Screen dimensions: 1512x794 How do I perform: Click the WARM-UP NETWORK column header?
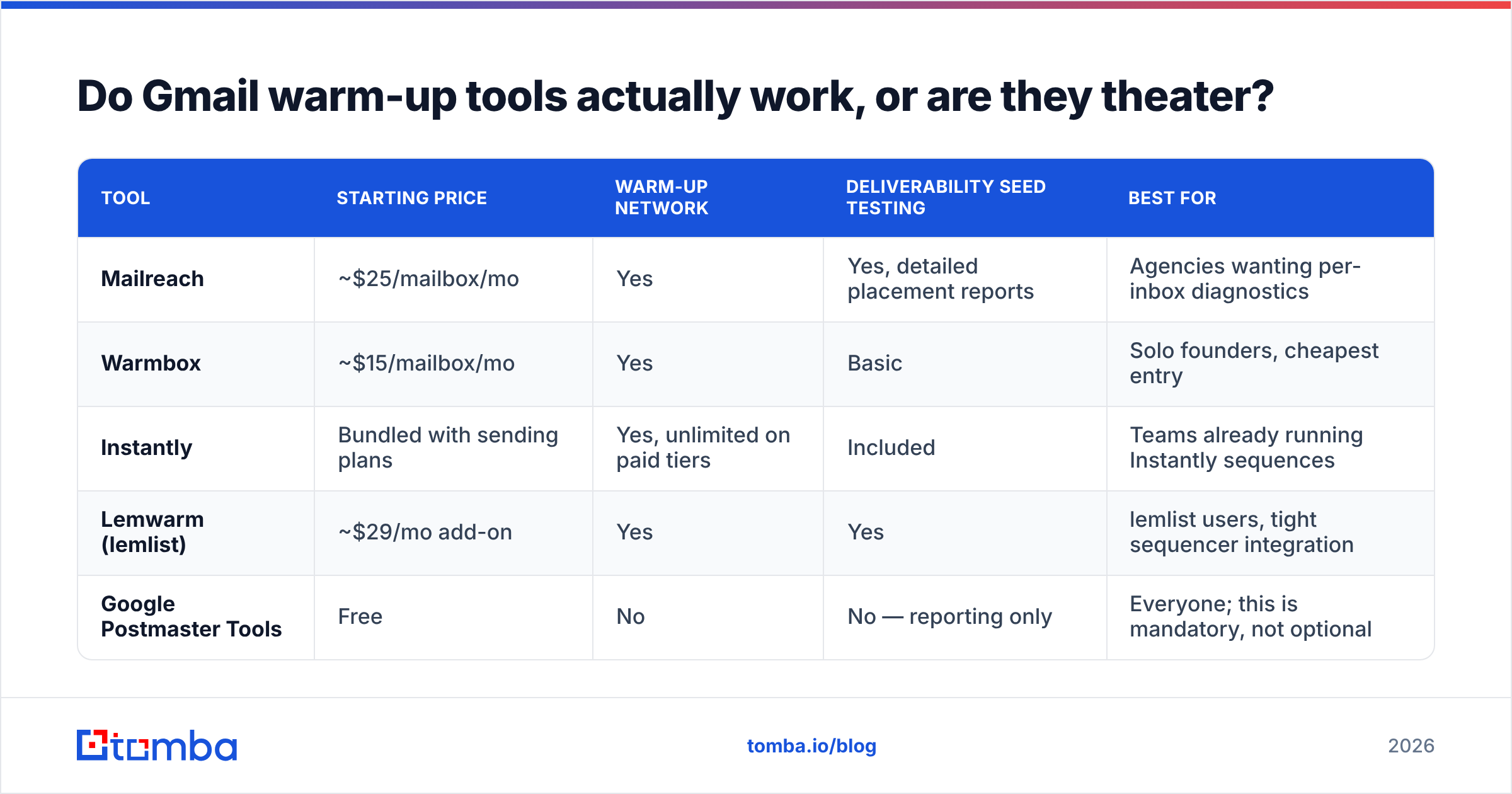tap(661, 197)
